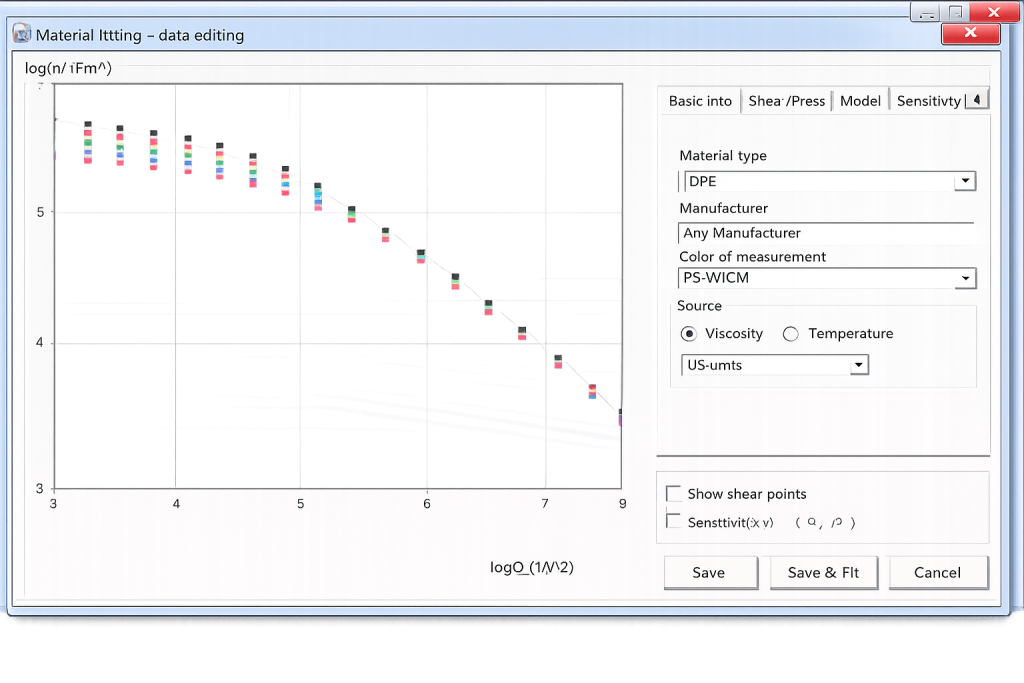1024x683 pixels.
Task: Toggle the Sensitivity checkbox
Action: (673, 521)
